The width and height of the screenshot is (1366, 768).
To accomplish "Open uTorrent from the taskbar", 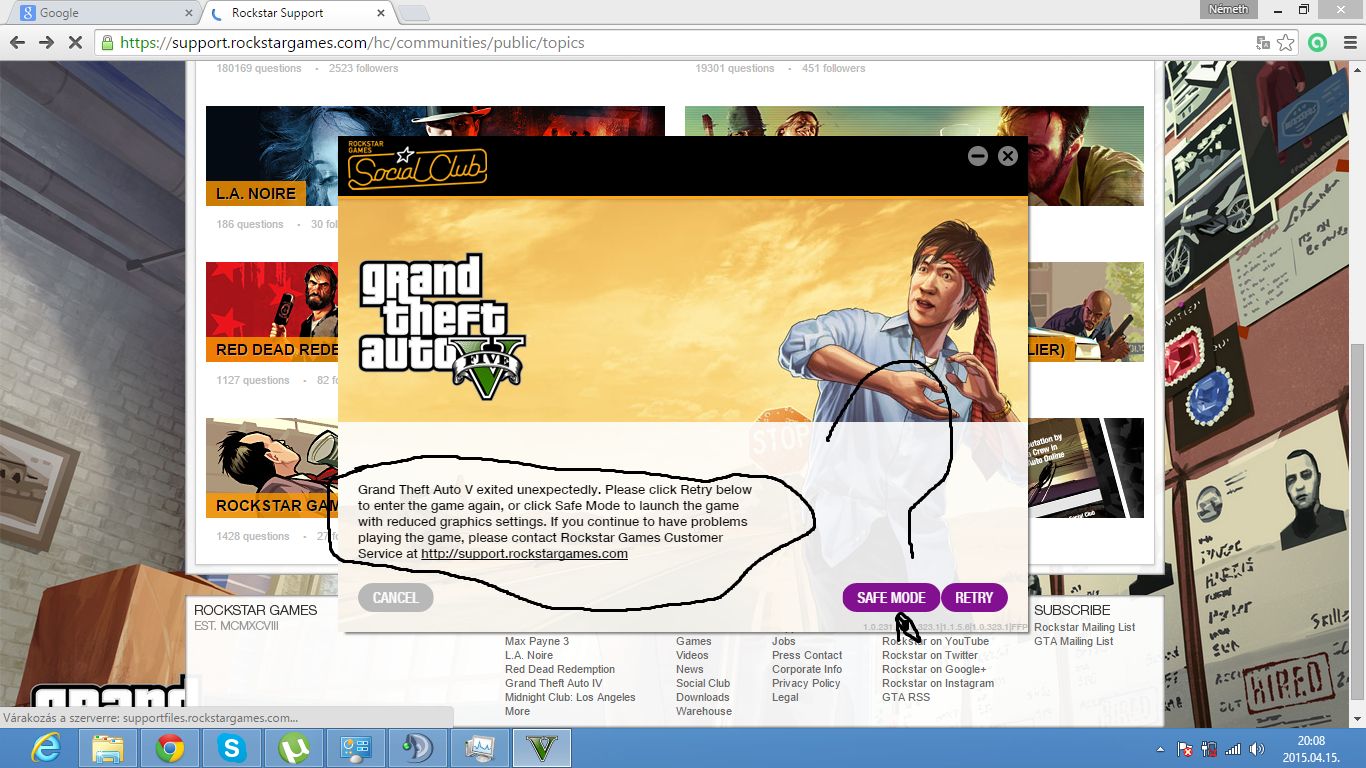I will pos(294,748).
